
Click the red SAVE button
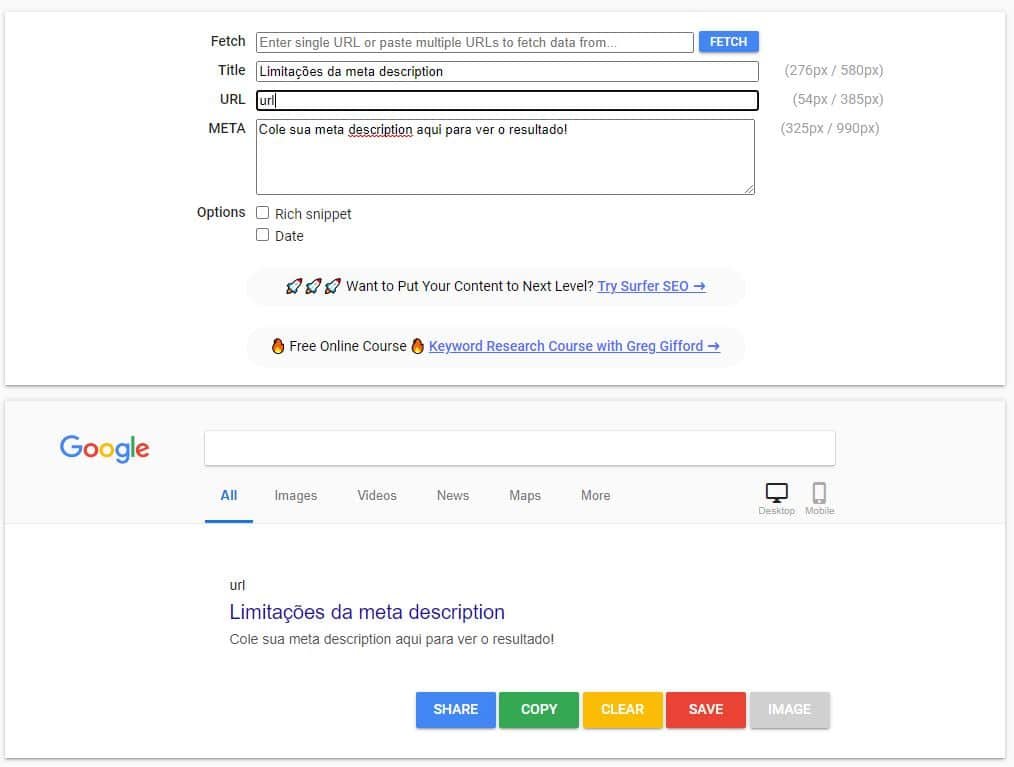click(705, 709)
